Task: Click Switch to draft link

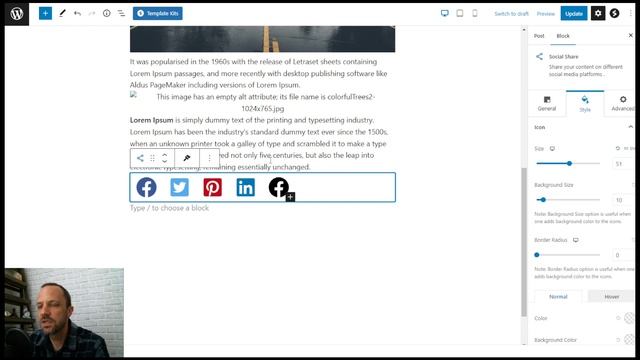Action: (511, 13)
